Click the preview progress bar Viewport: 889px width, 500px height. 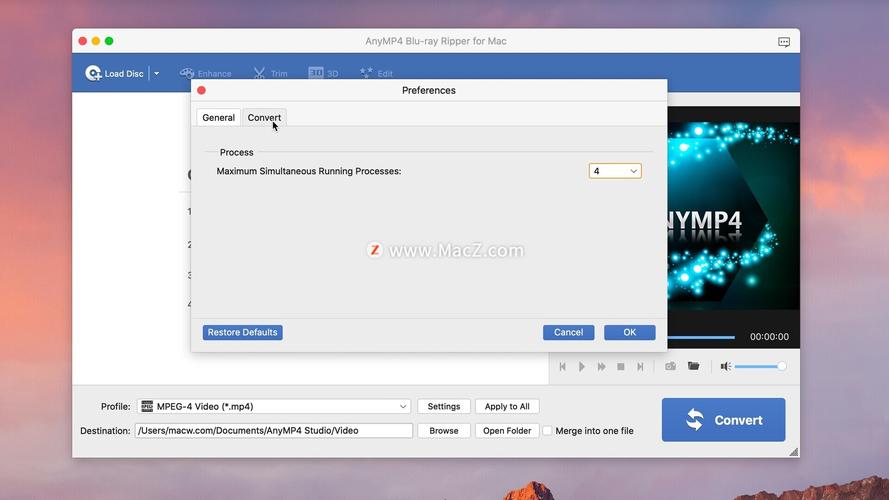click(x=701, y=337)
